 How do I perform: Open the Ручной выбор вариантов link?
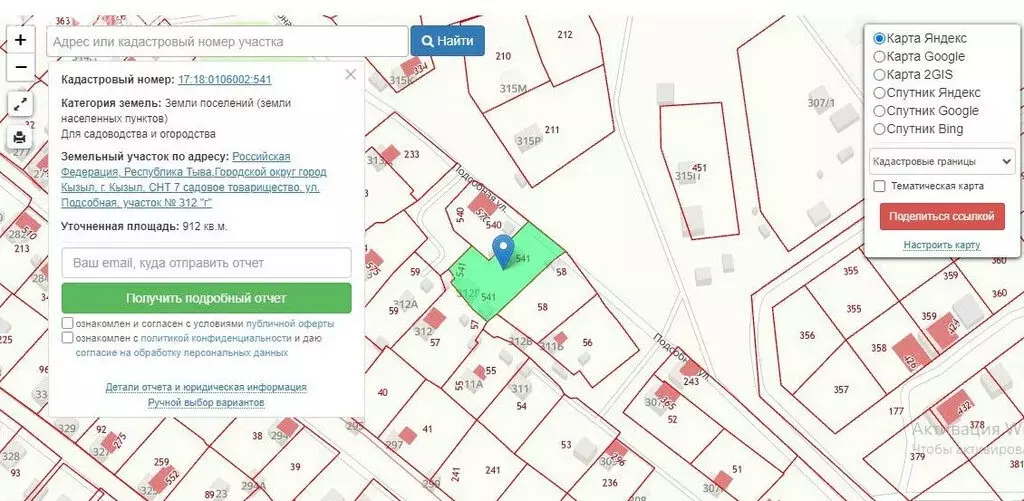206,402
